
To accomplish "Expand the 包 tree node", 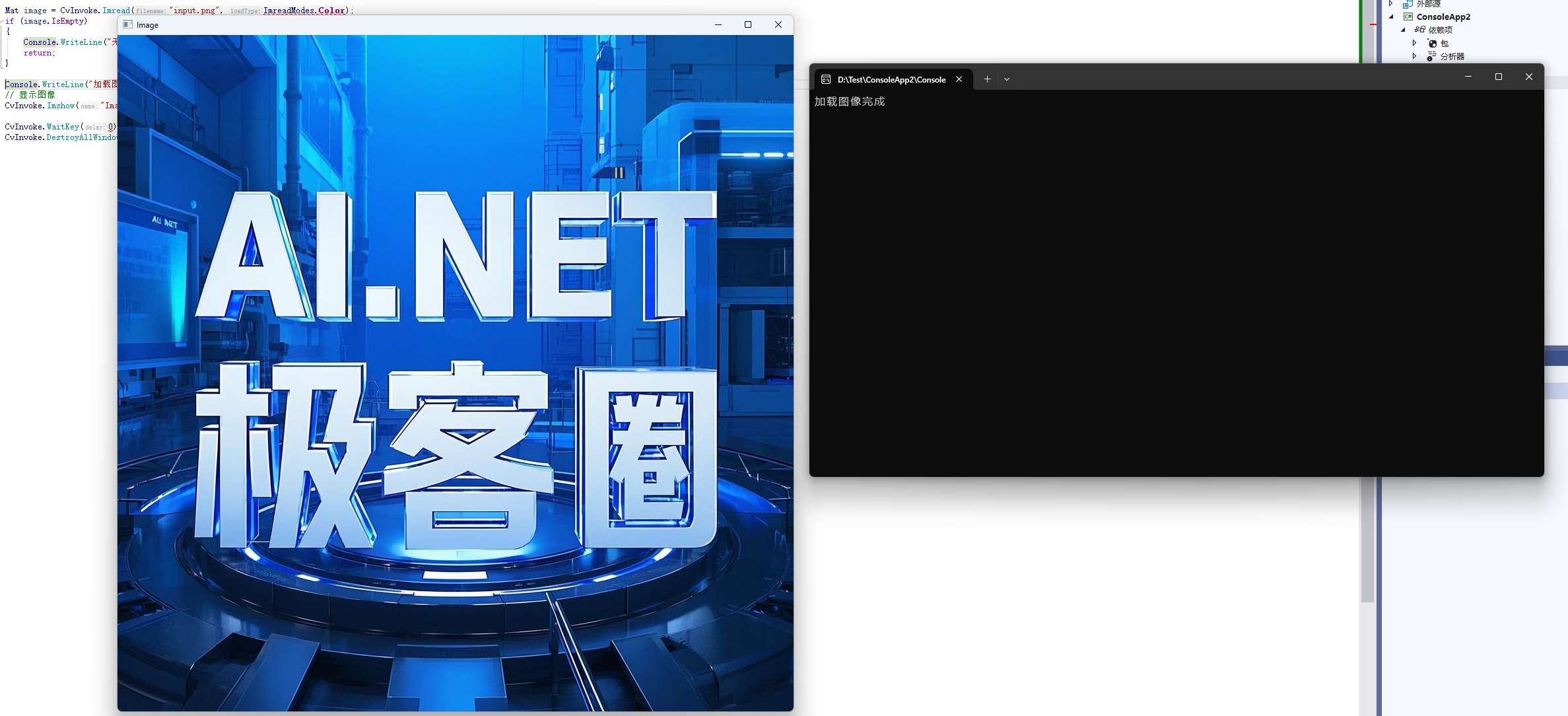I will [1414, 42].
